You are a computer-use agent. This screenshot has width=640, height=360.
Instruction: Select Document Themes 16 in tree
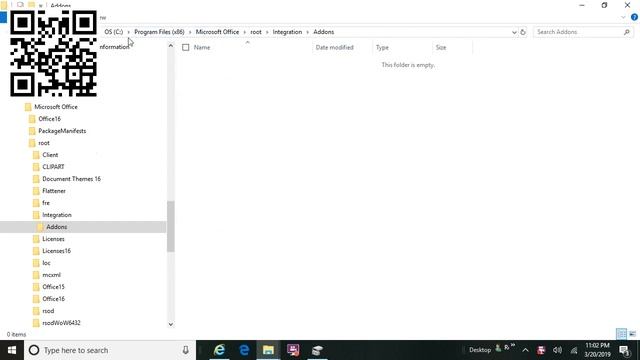71,179
